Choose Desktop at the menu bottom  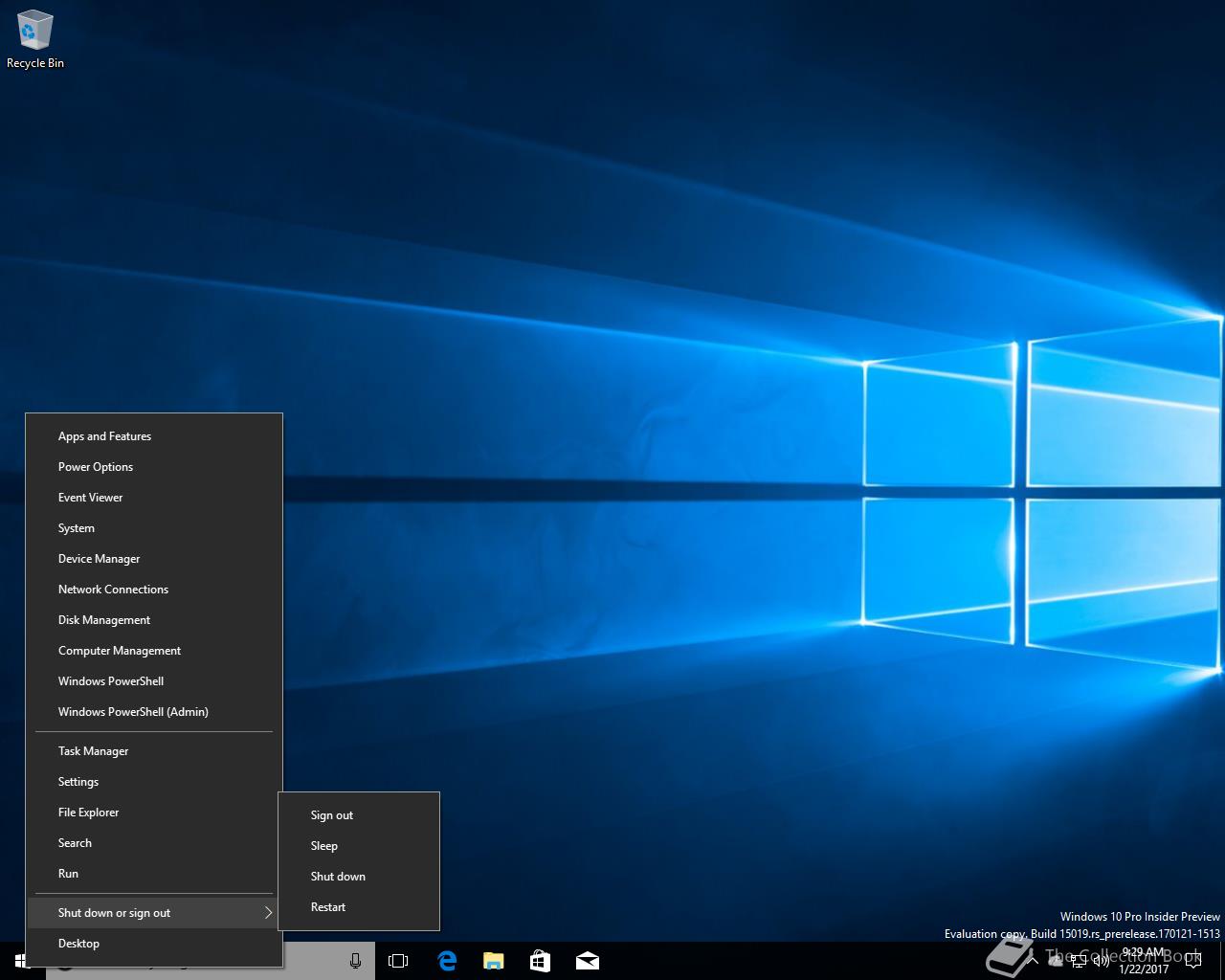(154, 944)
